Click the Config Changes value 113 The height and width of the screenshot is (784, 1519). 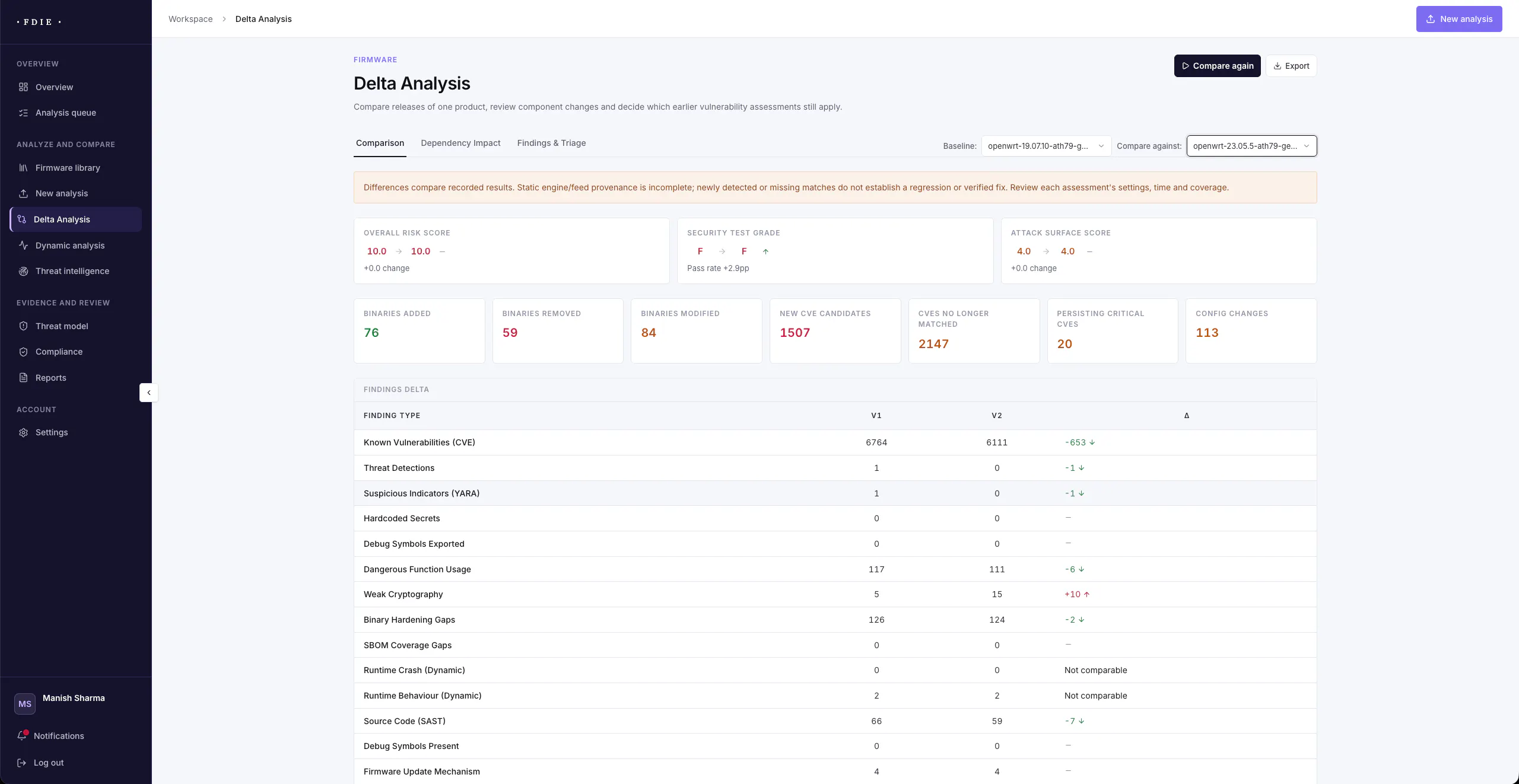(1207, 333)
